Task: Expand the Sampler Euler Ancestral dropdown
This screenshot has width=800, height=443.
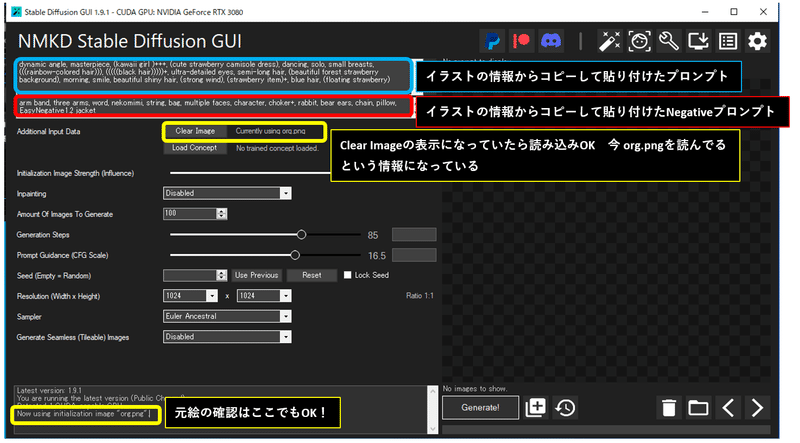Action: (x=286, y=316)
